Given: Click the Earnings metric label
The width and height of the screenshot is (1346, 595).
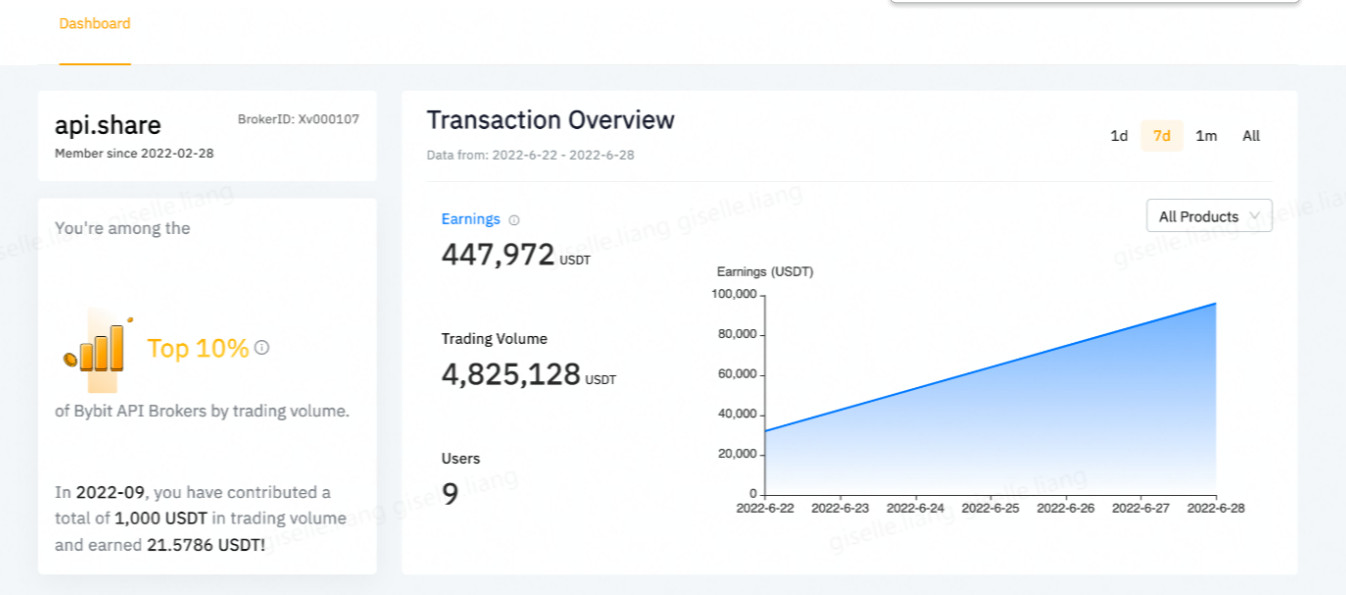Looking at the screenshot, I should click(470, 219).
